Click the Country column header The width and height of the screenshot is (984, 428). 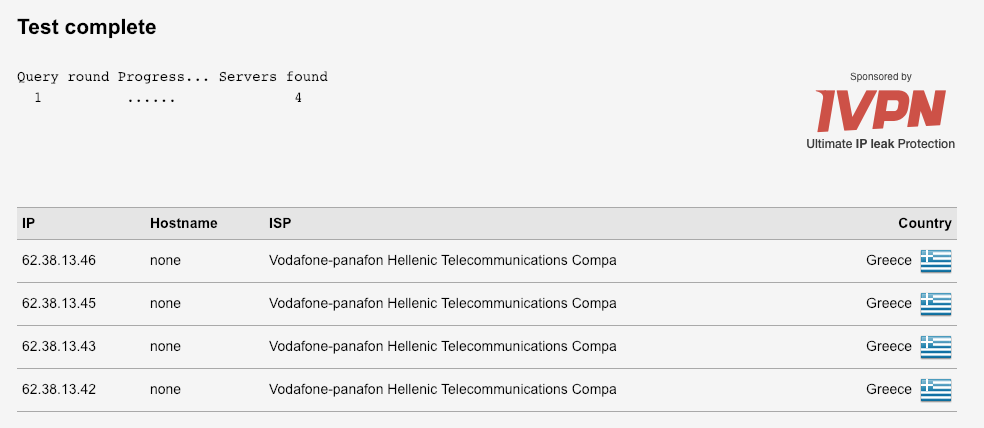[924, 223]
